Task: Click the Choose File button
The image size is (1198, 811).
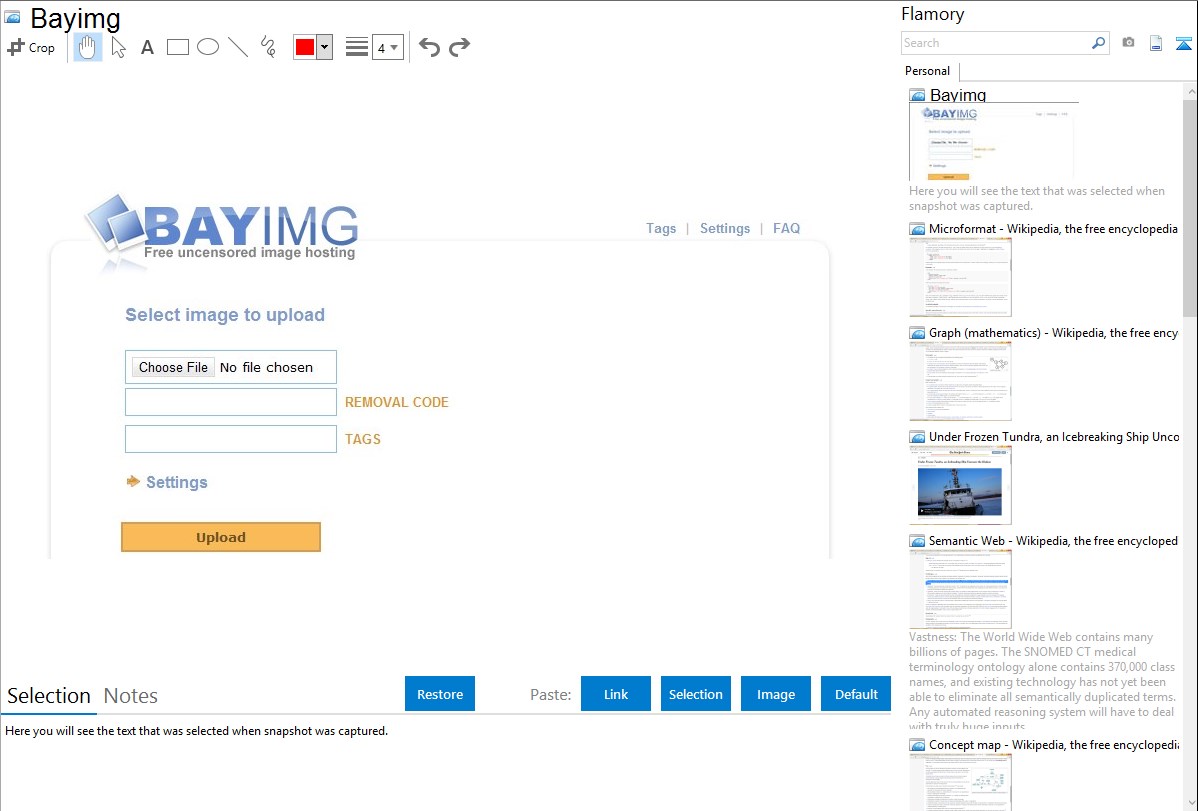Action: [x=173, y=367]
